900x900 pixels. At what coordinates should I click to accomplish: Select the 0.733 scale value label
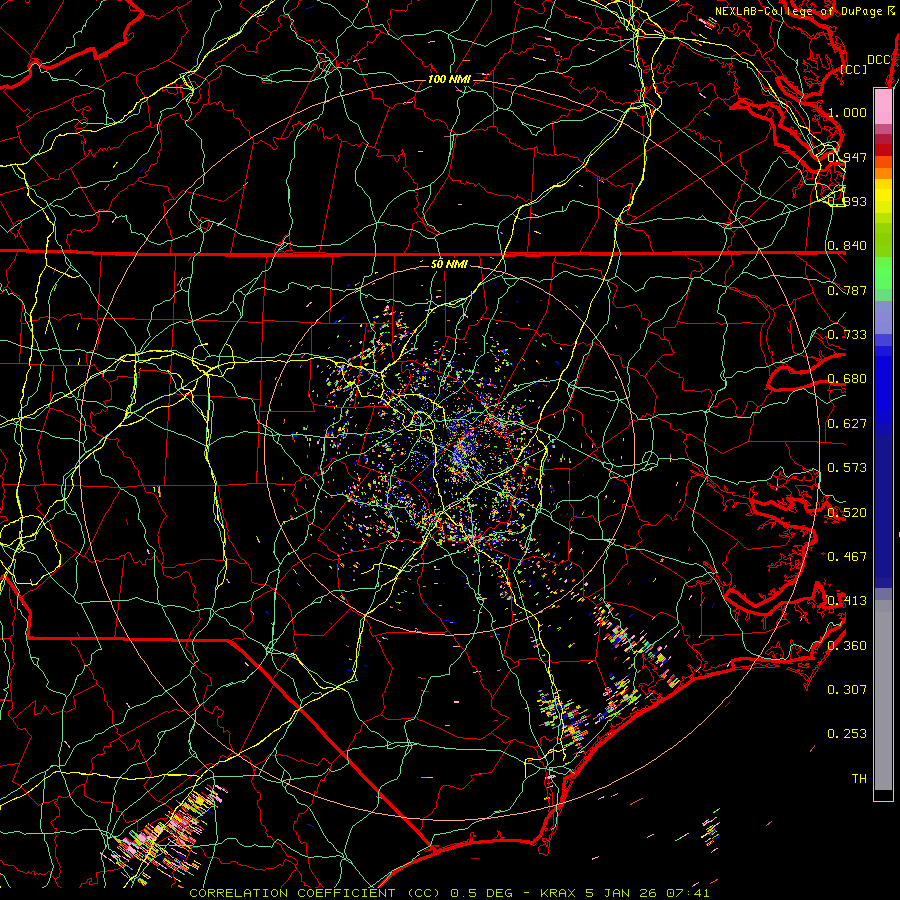coord(847,335)
